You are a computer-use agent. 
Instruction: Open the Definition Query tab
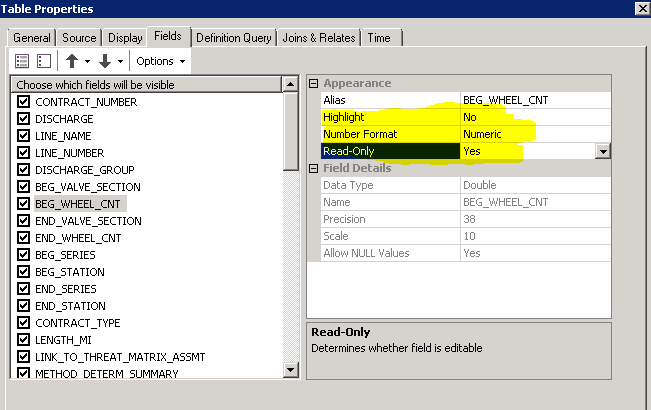pos(234,38)
